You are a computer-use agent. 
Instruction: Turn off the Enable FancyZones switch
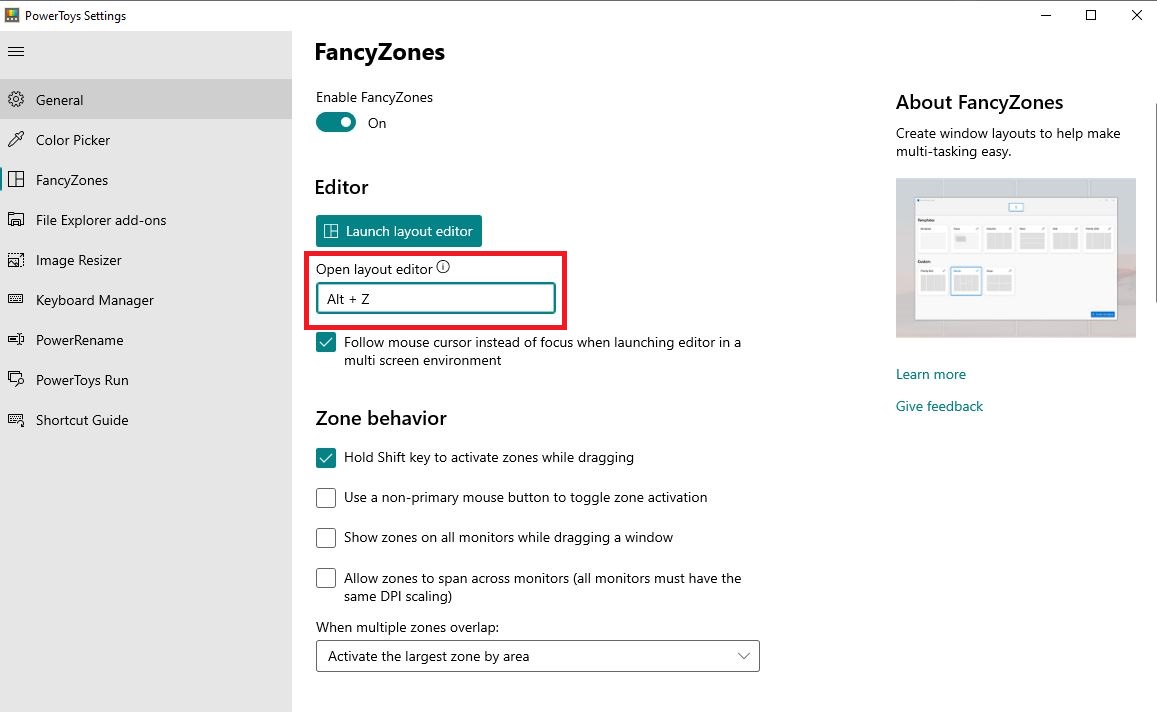[x=336, y=122]
